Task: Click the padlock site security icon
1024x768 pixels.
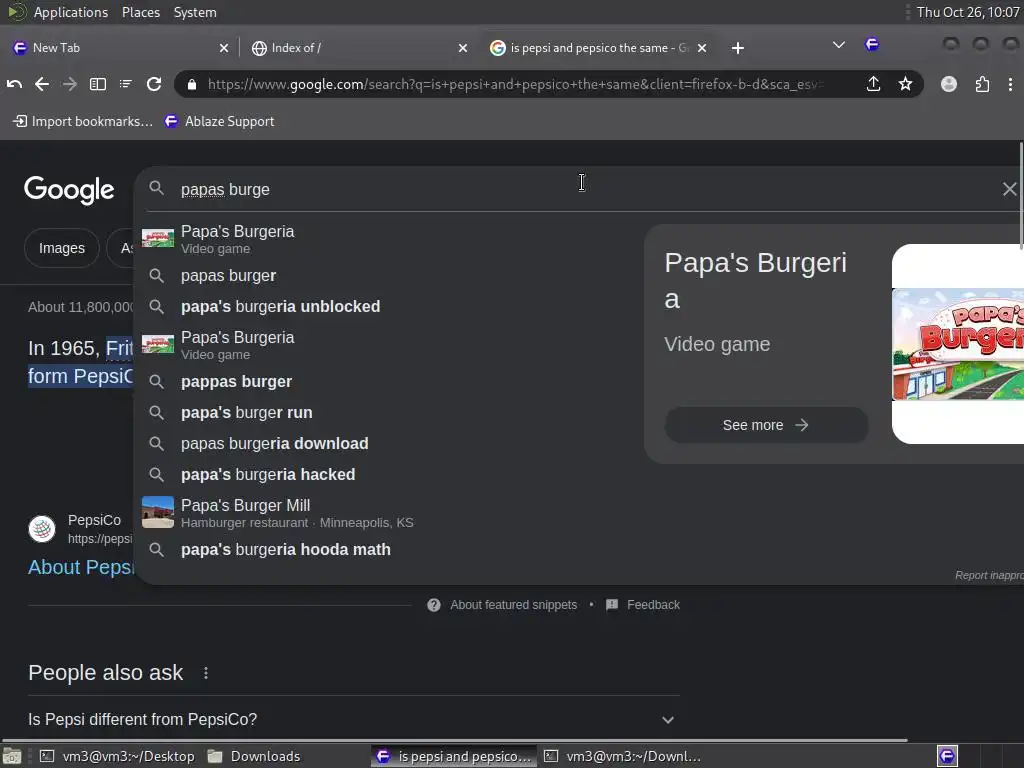Action: (191, 84)
